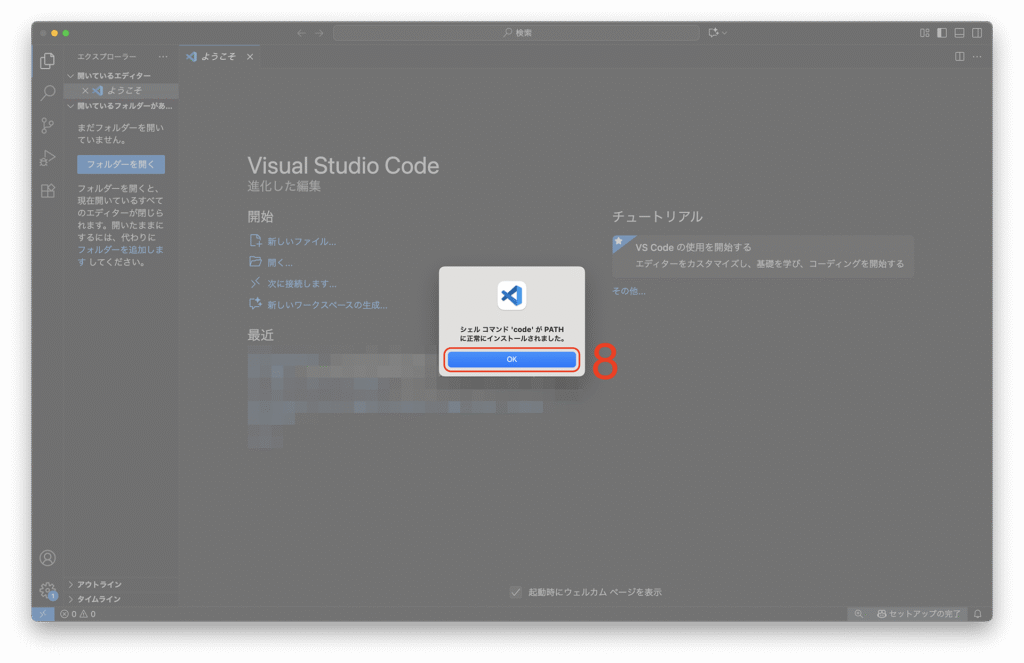The image size is (1024, 663).
Task: Click the フォルダーを開く button
Action: pyautogui.click(x=121, y=164)
